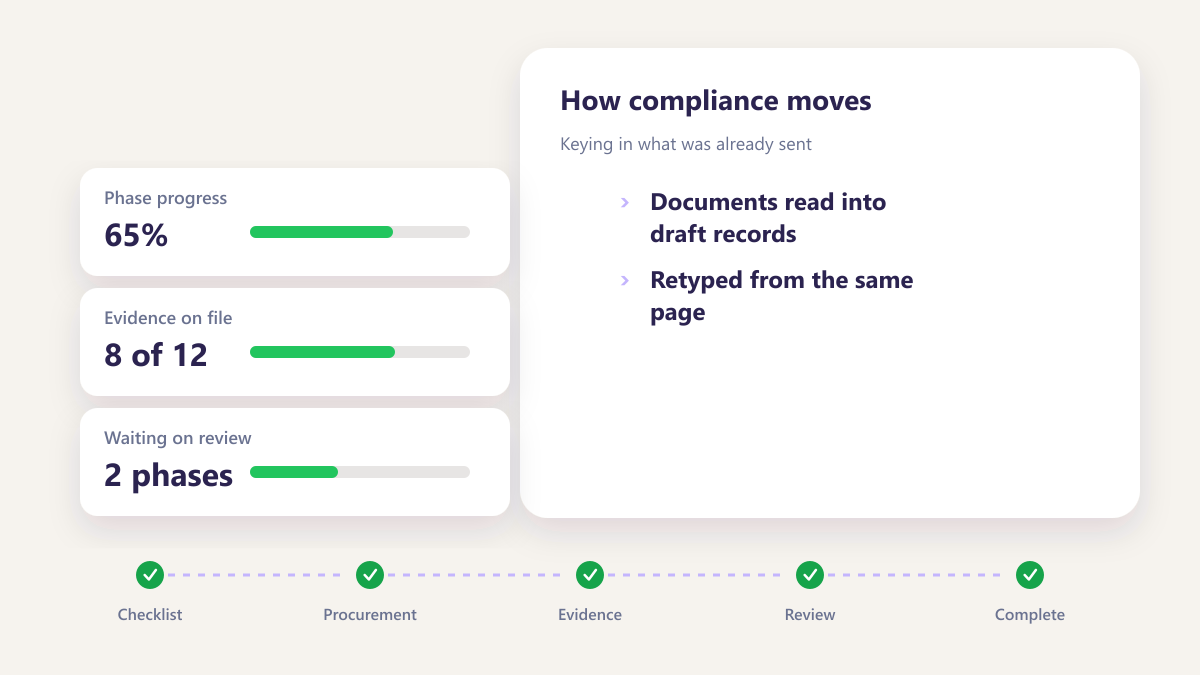Click the Waiting on review label
The image size is (1200, 675).
click(x=178, y=438)
